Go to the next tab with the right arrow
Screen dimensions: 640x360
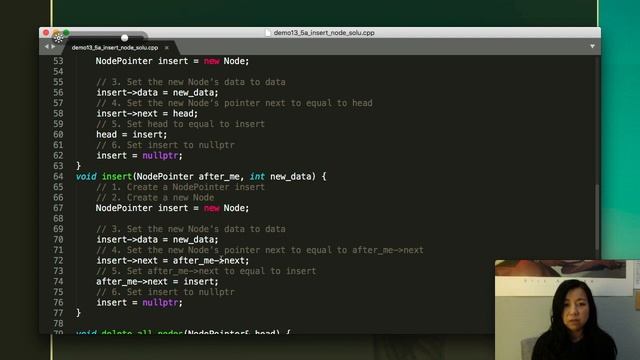tap(53, 47)
